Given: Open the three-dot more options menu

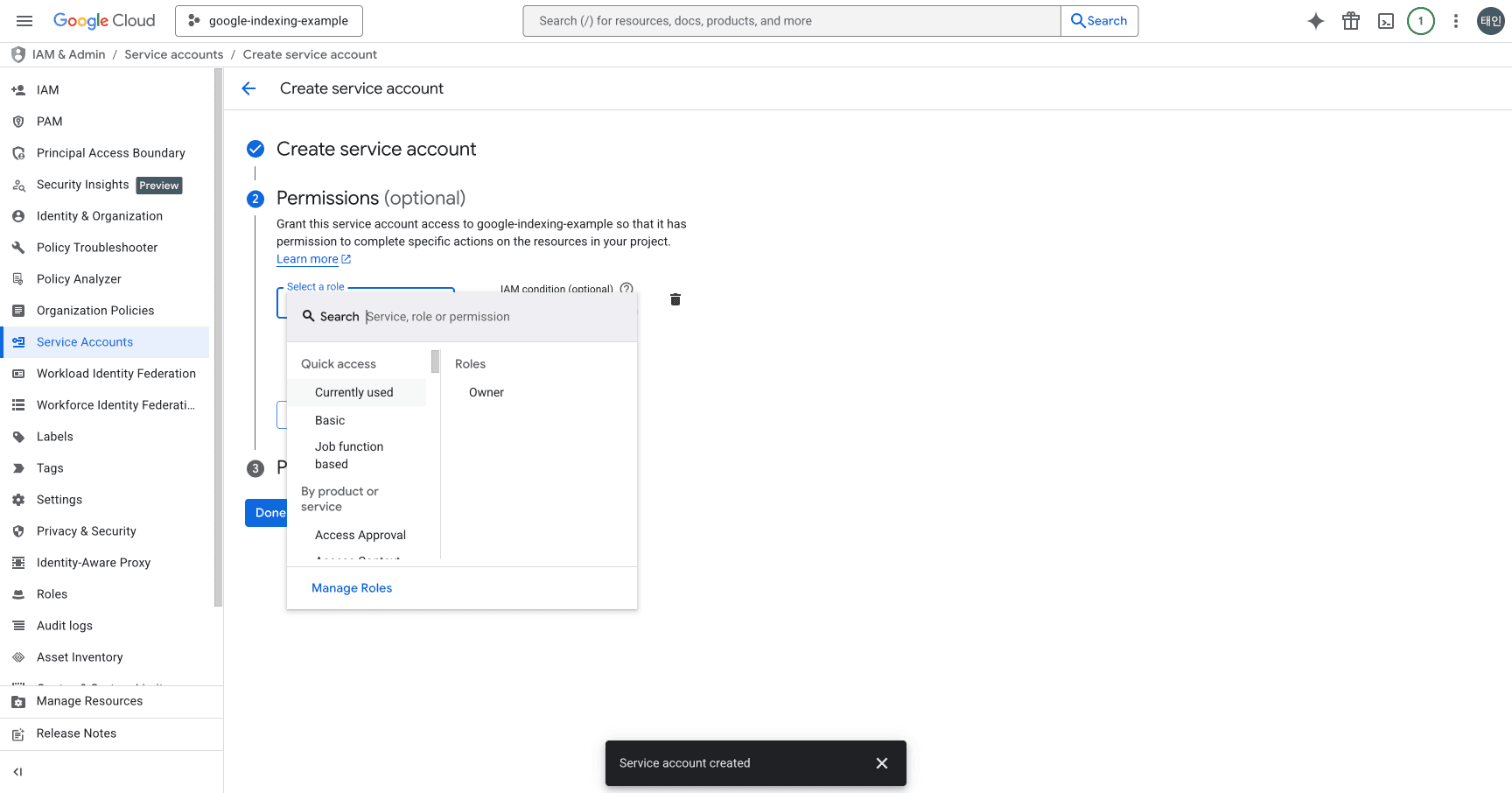Looking at the screenshot, I should pos(1456,21).
